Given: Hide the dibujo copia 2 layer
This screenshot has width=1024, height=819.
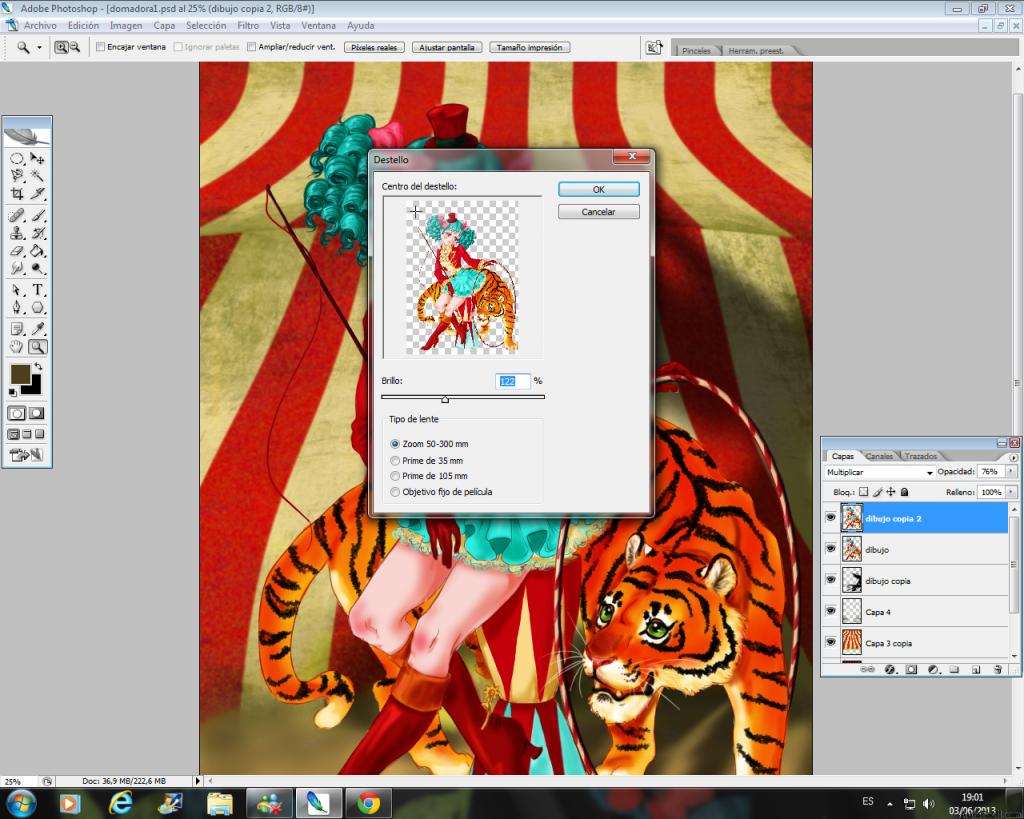Looking at the screenshot, I should (x=831, y=518).
